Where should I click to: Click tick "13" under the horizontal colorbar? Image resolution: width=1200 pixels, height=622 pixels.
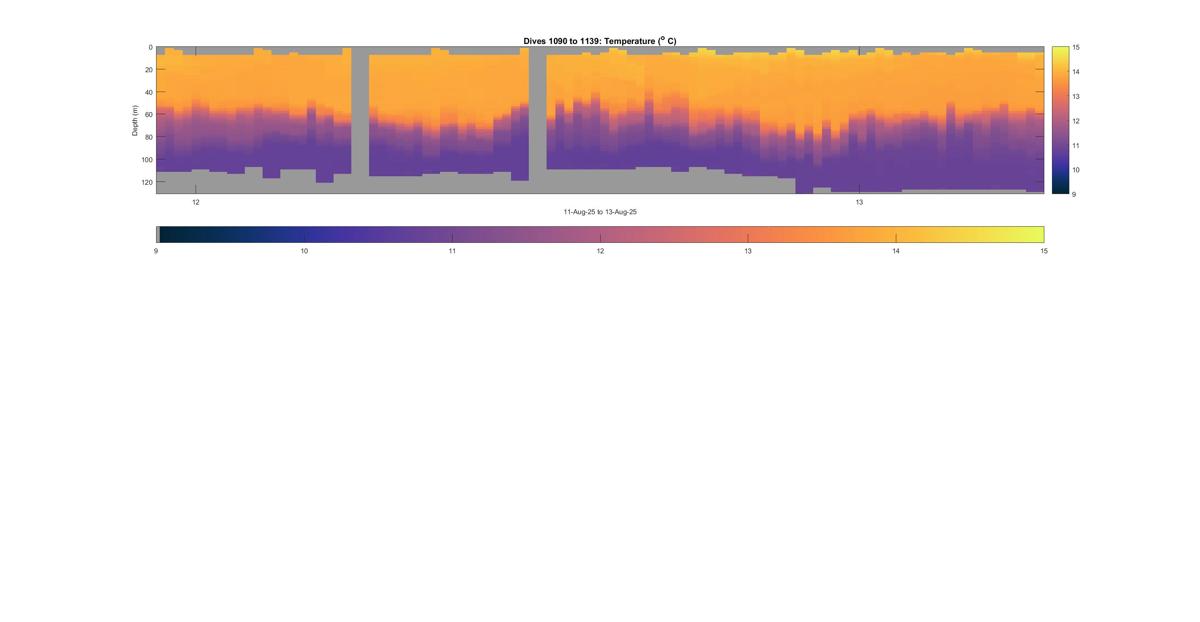click(748, 251)
